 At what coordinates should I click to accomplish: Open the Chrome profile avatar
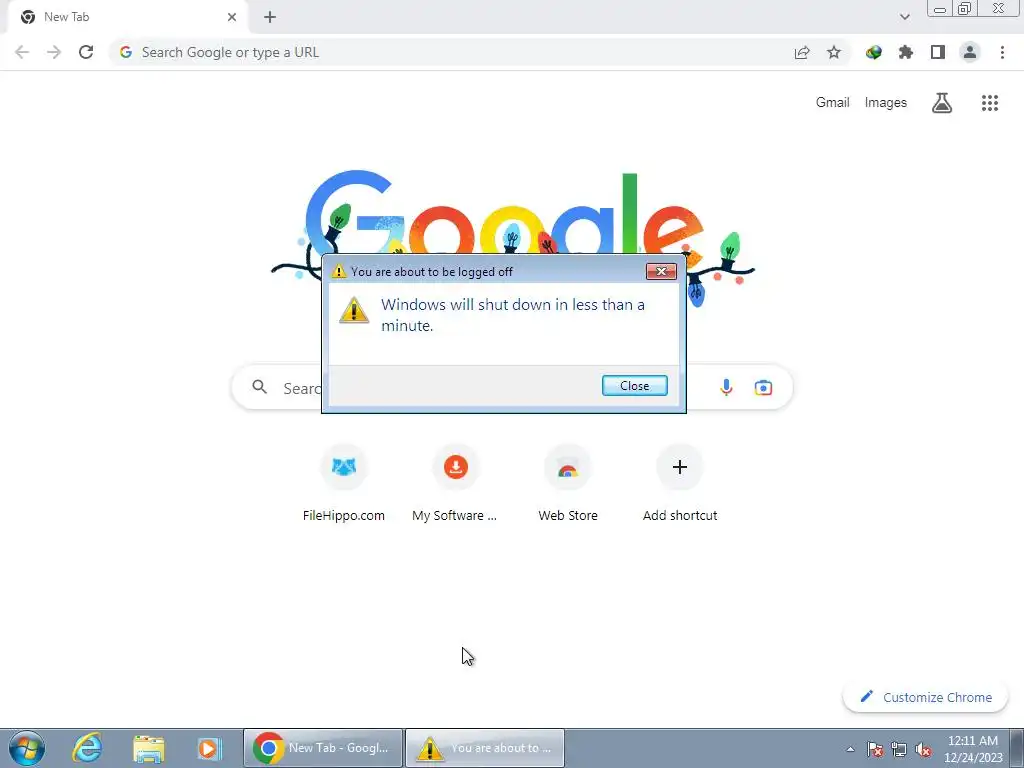point(970,52)
